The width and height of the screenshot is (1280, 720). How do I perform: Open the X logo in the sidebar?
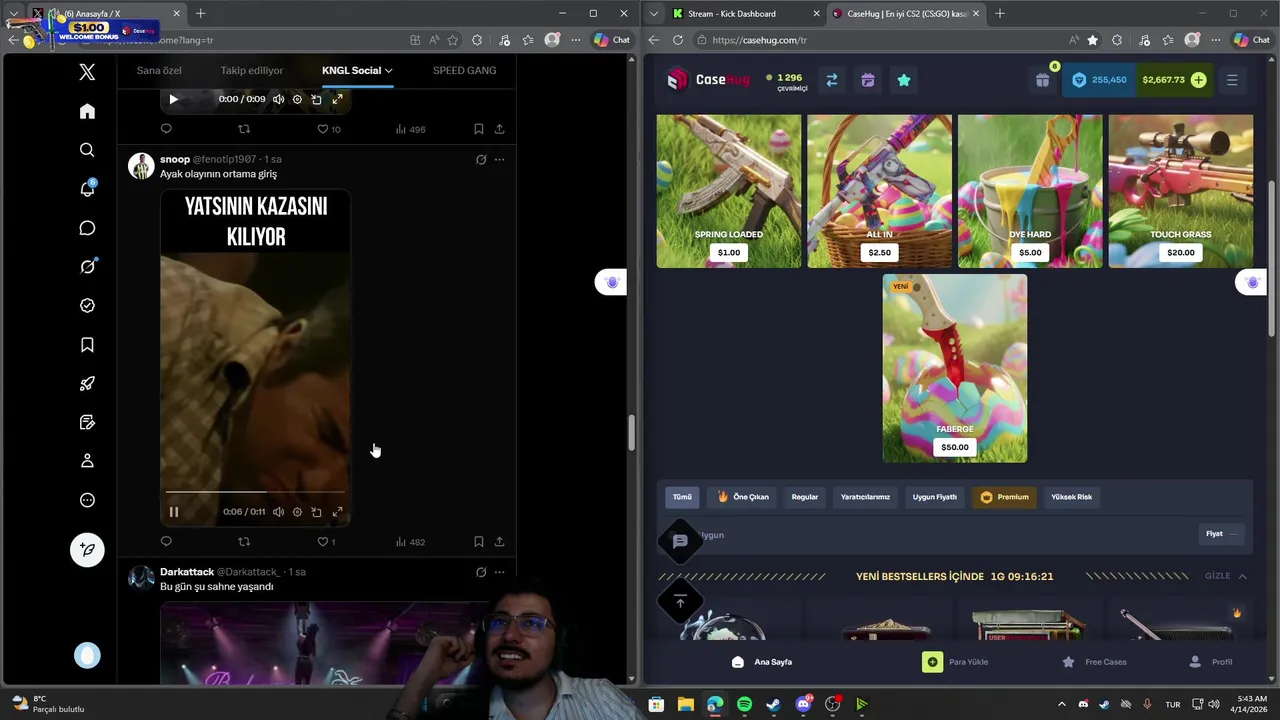[87, 72]
